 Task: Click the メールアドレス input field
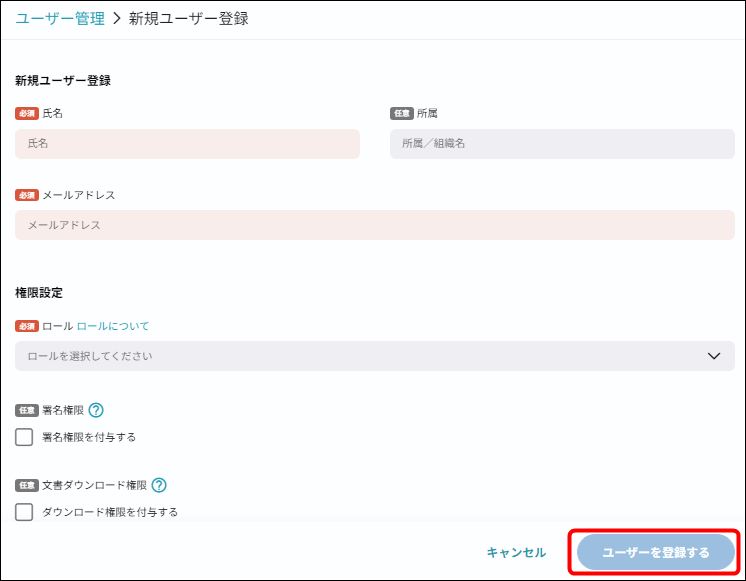point(375,225)
